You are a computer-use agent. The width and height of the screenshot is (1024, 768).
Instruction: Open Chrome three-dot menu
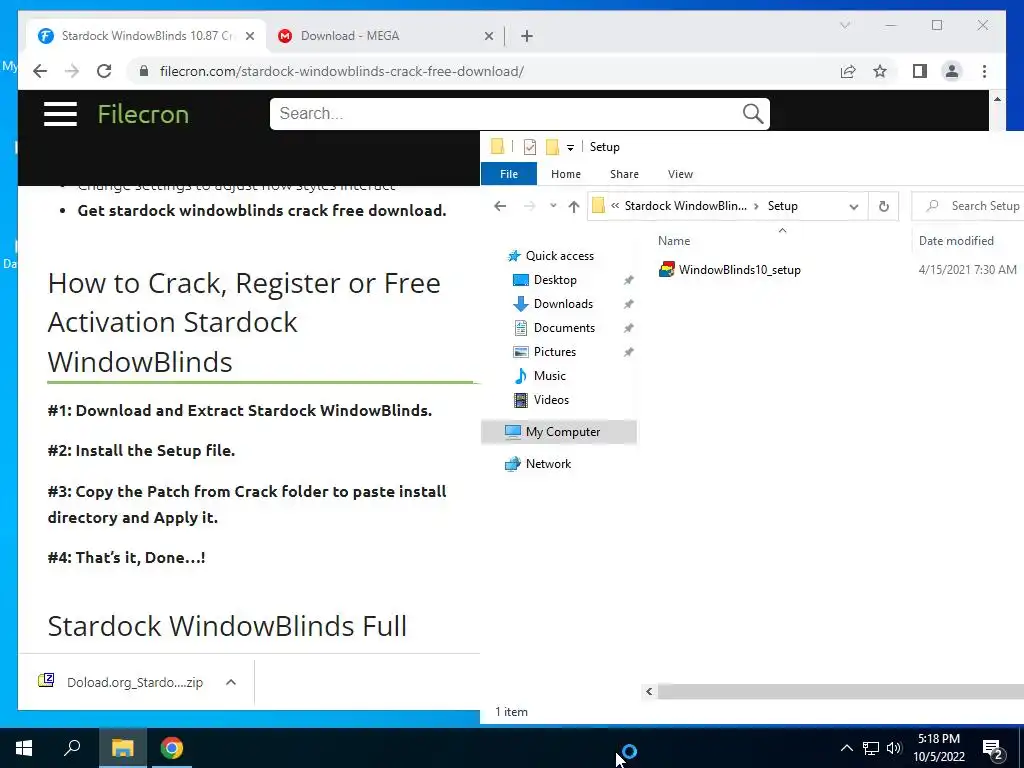tap(984, 71)
